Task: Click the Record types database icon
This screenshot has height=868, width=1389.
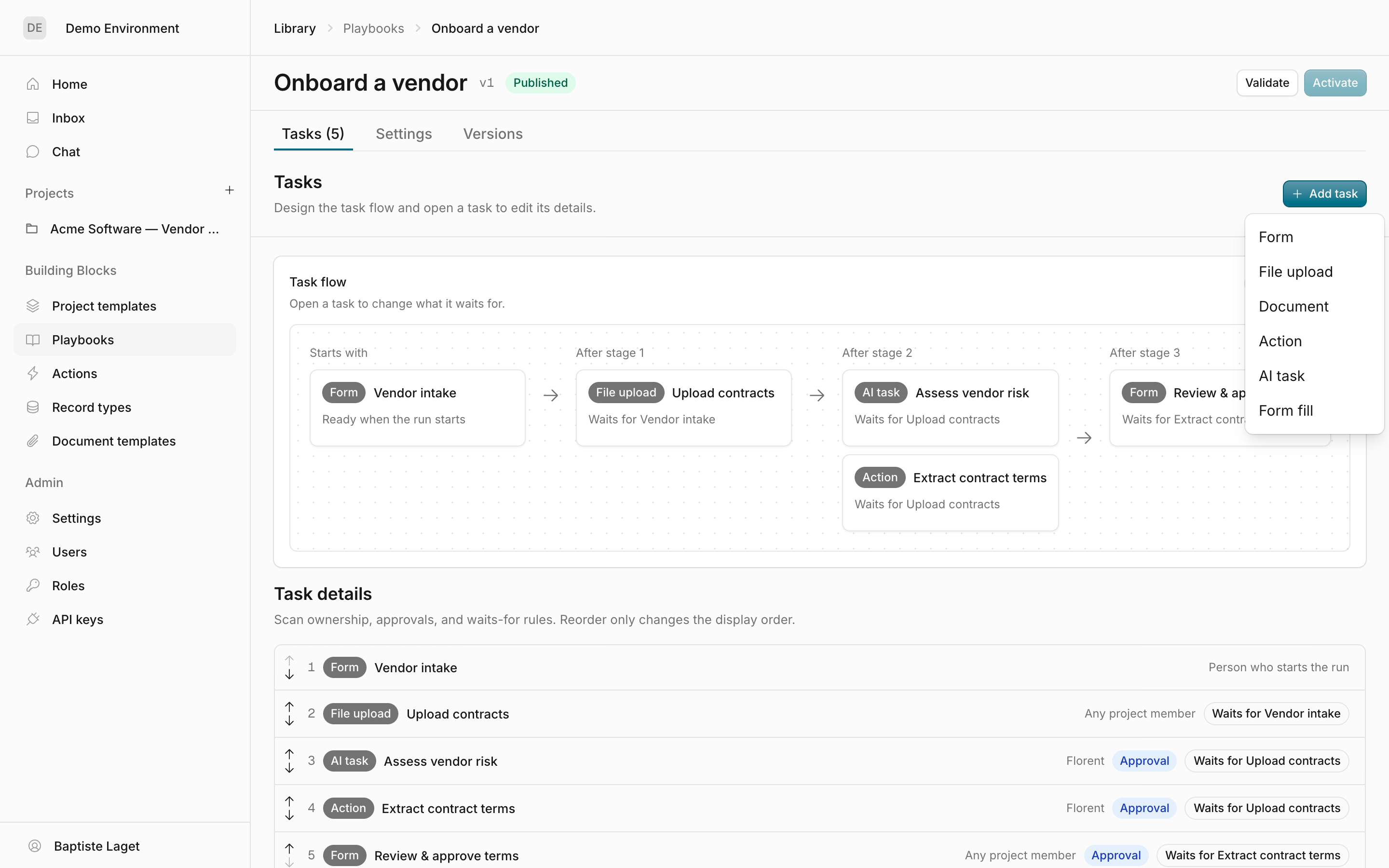Action: pos(33,407)
